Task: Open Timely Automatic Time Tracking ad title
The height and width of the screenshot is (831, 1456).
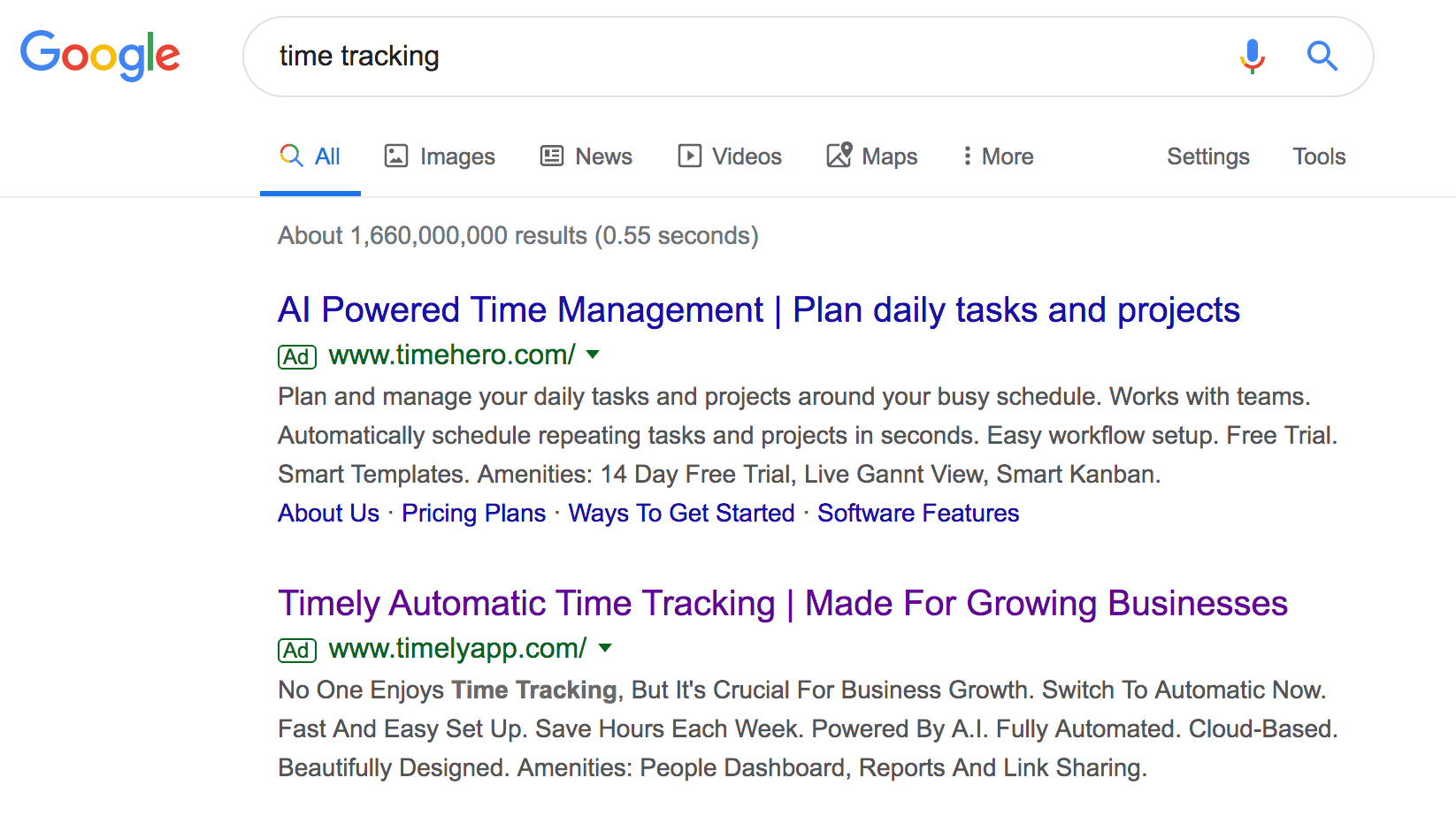Action: pyautogui.click(x=783, y=604)
